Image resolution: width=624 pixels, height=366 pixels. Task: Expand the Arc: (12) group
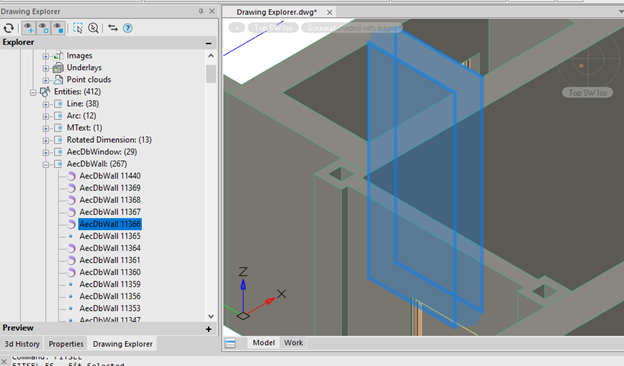click(45, 117)
